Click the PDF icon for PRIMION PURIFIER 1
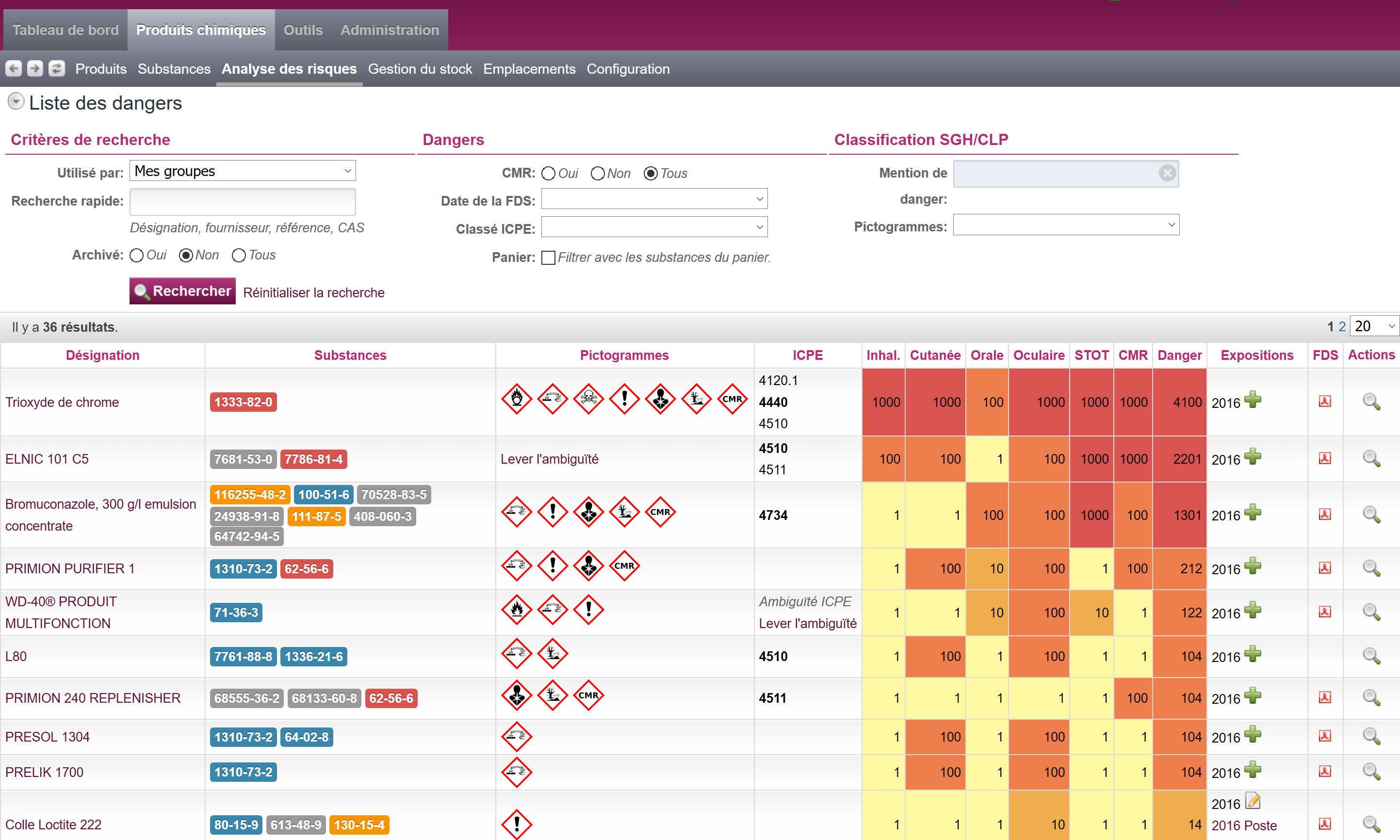 (1324, 567)
